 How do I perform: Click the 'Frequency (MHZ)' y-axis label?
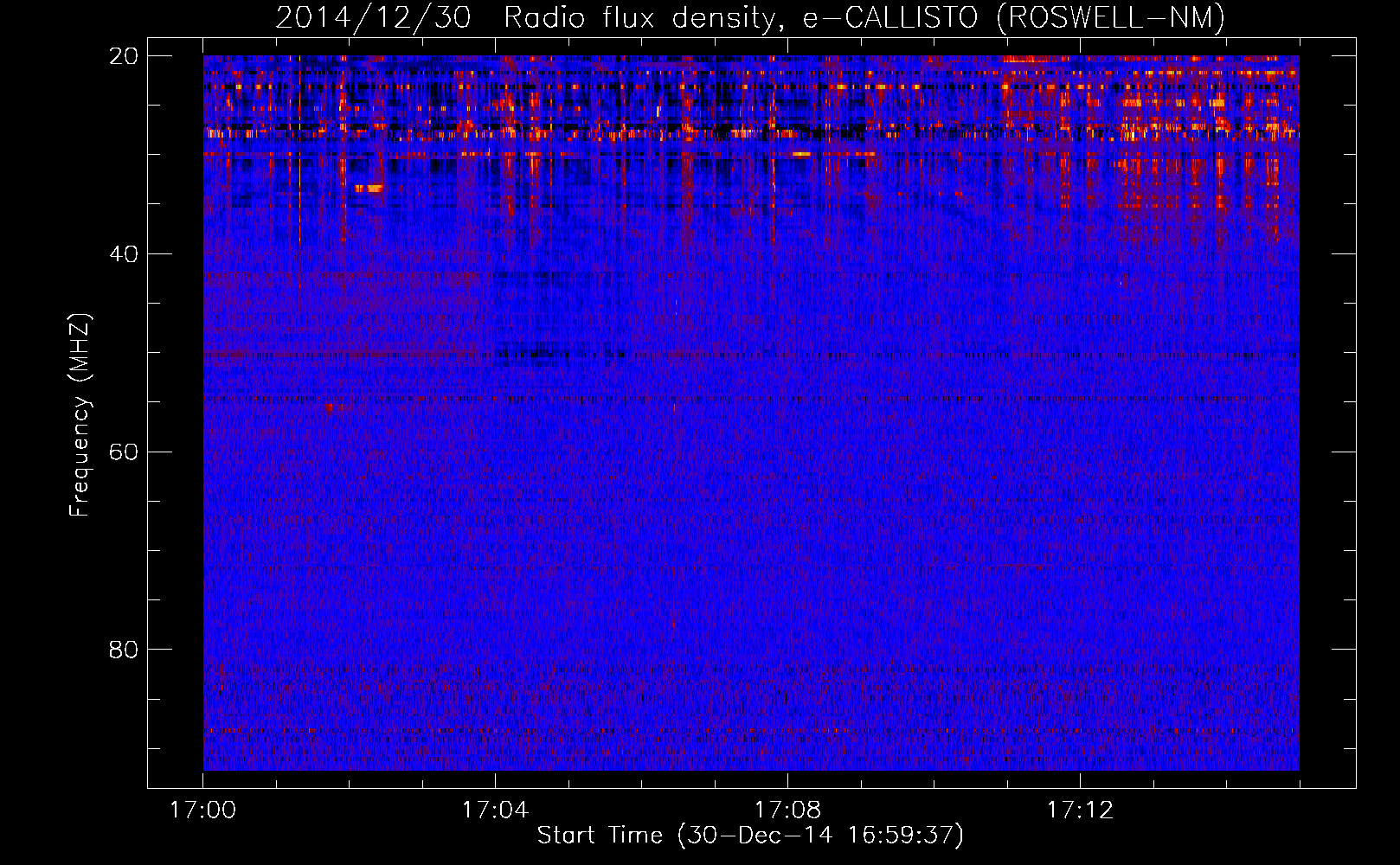(x=80, y=414)
